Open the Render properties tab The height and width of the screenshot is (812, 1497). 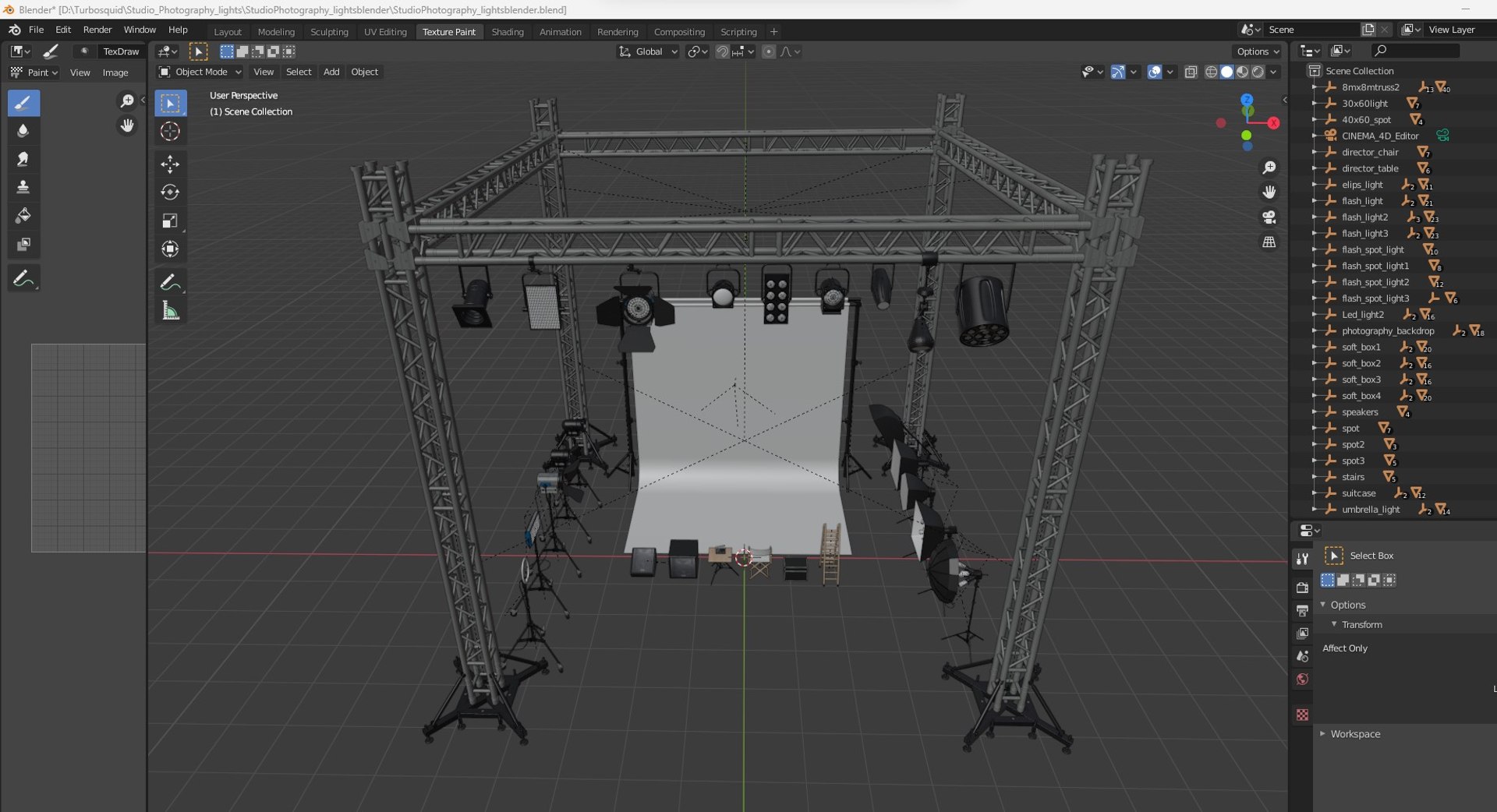pos(1302,587)
